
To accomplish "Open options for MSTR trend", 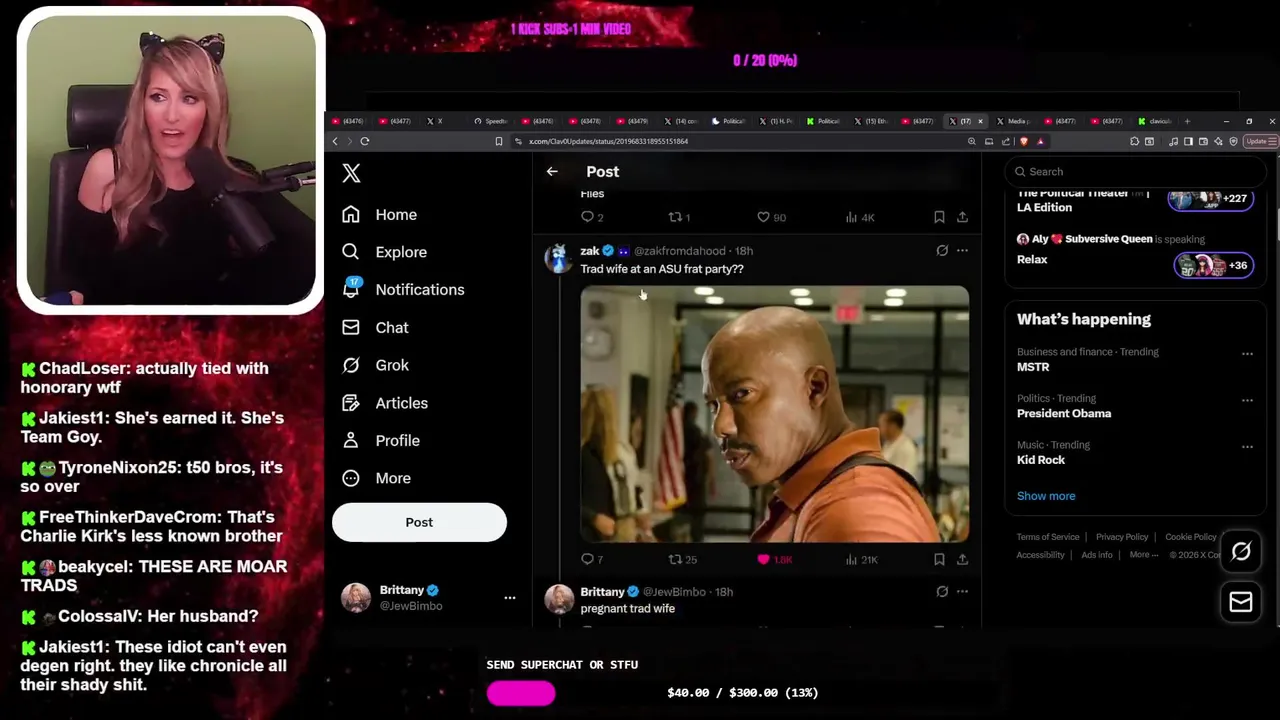I will [1247, 354].
